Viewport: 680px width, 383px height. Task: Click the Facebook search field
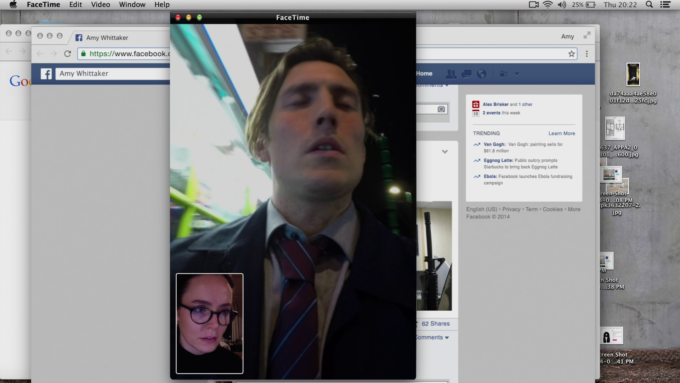point(113,74)
